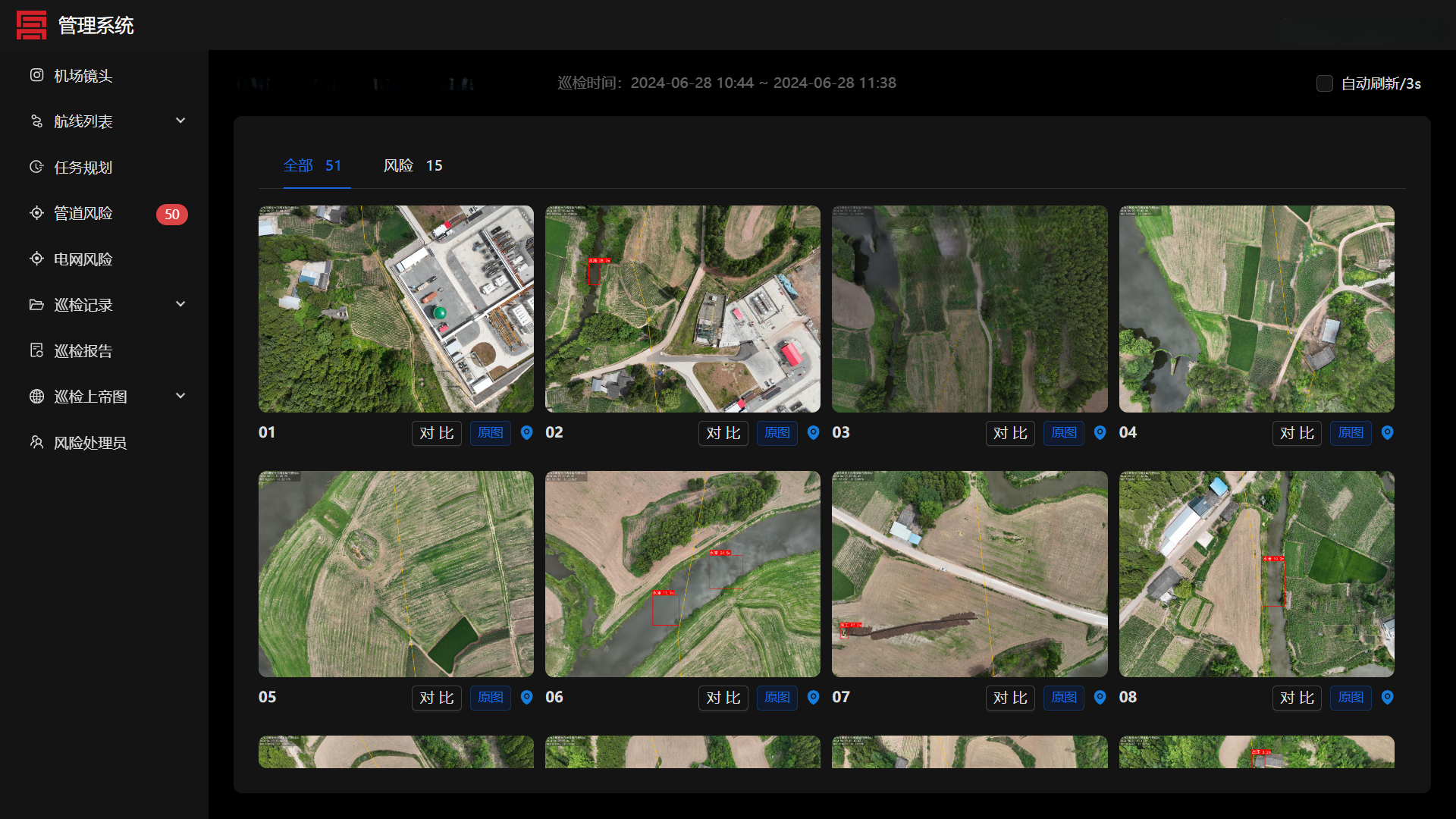Click 原图 button for image 04

tap(1351, 433)
